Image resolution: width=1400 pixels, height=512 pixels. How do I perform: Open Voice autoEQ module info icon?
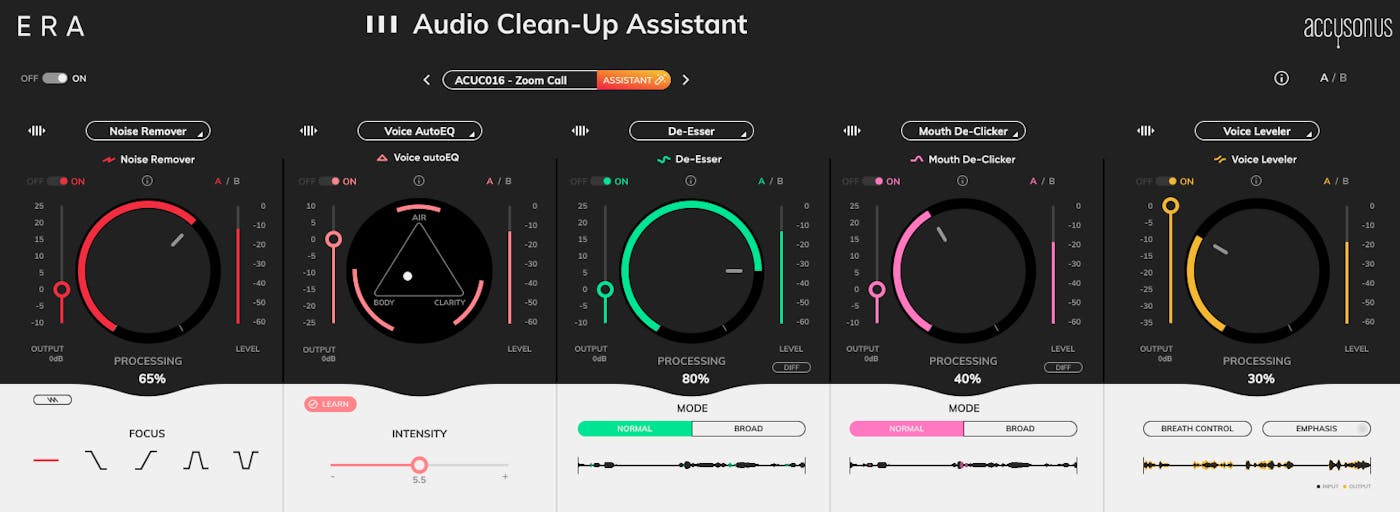tap(418, 181)
